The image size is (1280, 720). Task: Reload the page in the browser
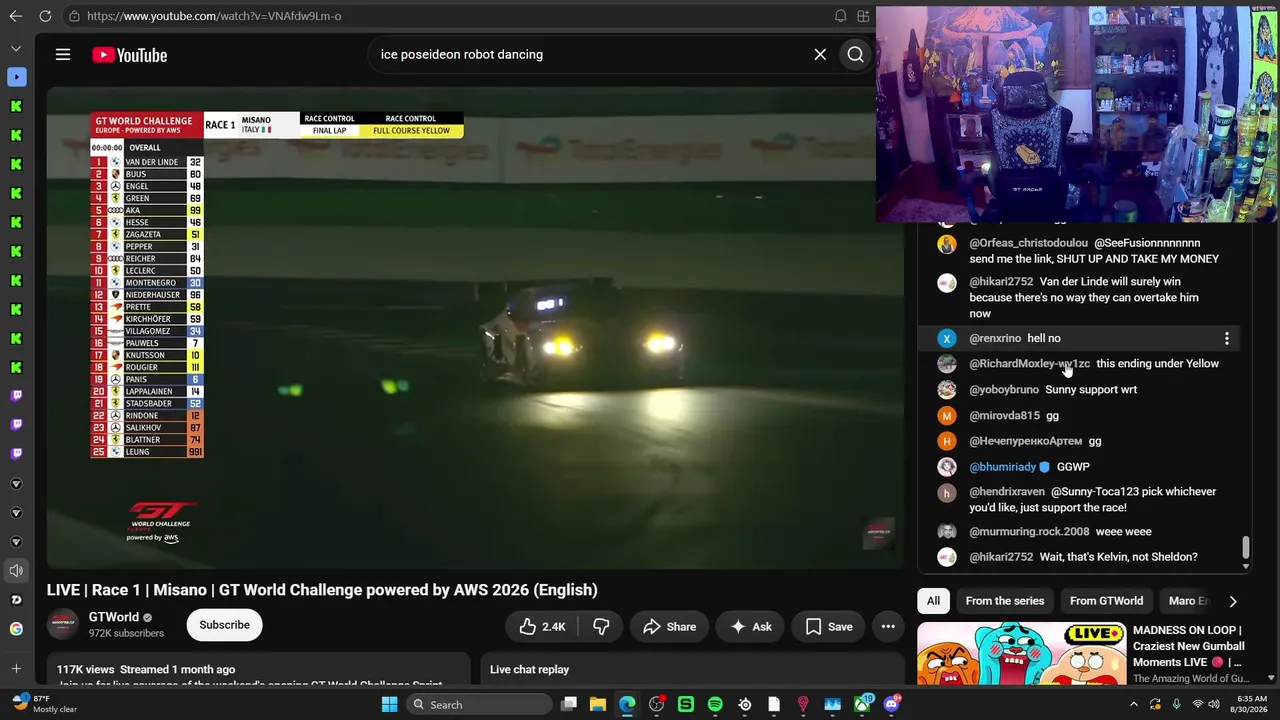(x=45, y=16)
